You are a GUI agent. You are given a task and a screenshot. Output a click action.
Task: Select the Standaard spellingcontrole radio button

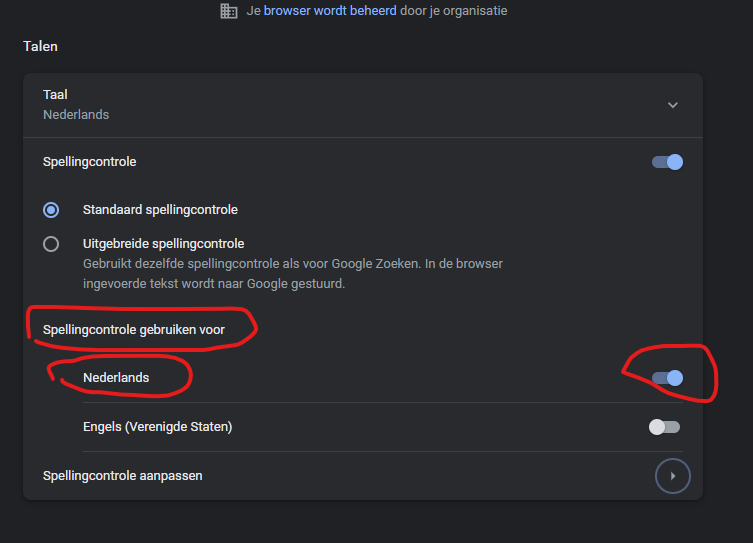click(51, 210)
